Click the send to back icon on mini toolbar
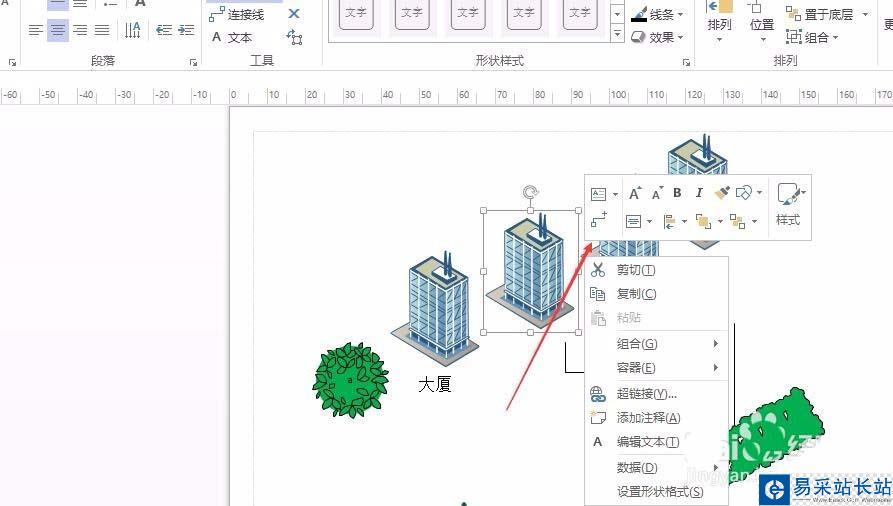The image size is (893, 506). coord(738,221)
